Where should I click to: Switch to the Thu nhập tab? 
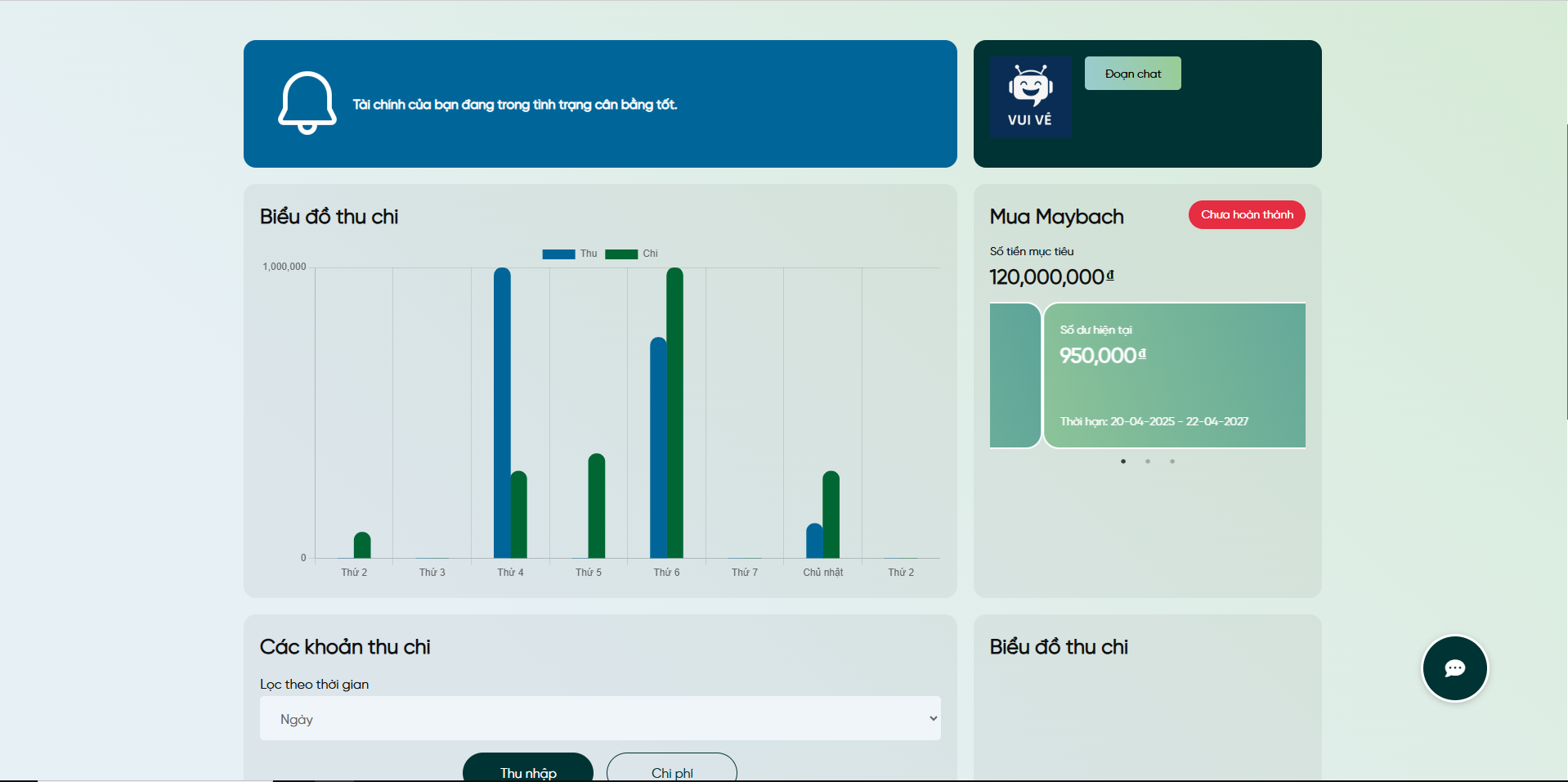point(528,770)
